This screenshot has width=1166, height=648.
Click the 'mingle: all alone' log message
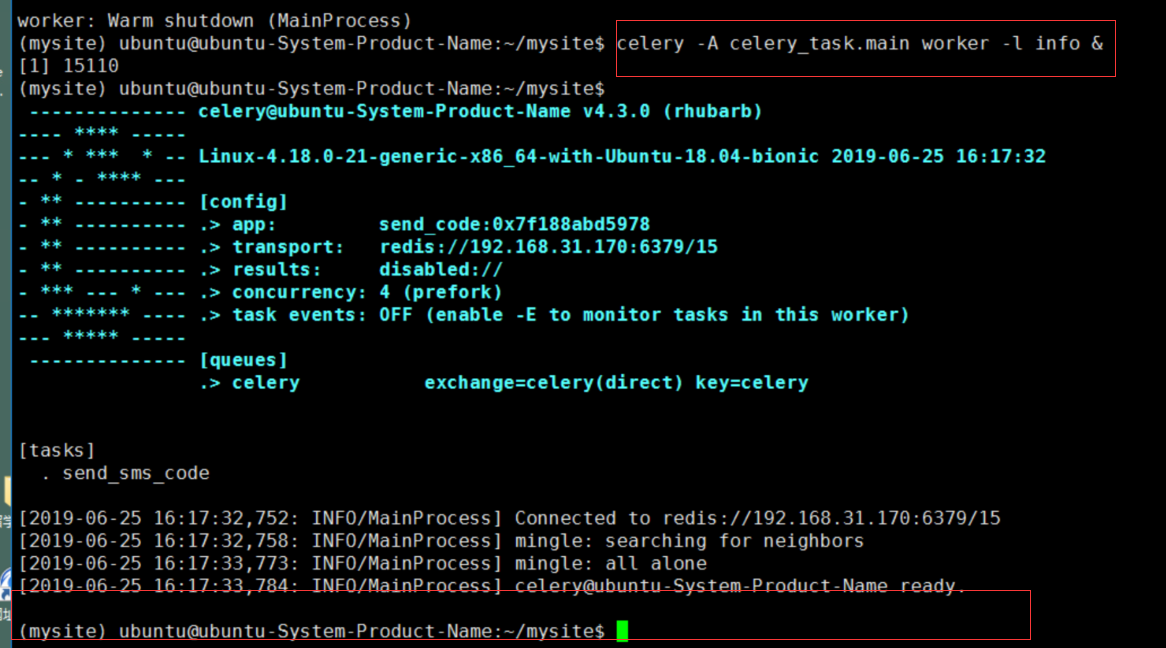[x=611, y=564]
